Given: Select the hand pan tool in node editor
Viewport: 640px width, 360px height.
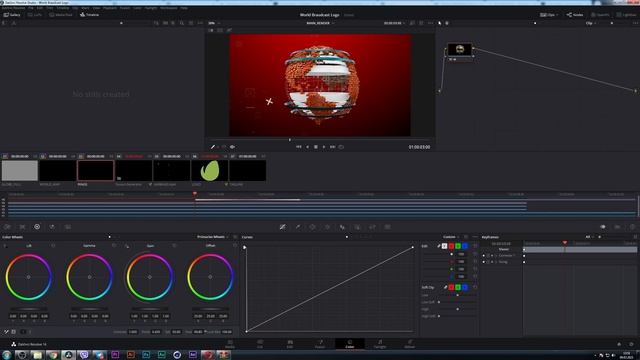Looking at the screenshot, I should (x=447, y=23).
